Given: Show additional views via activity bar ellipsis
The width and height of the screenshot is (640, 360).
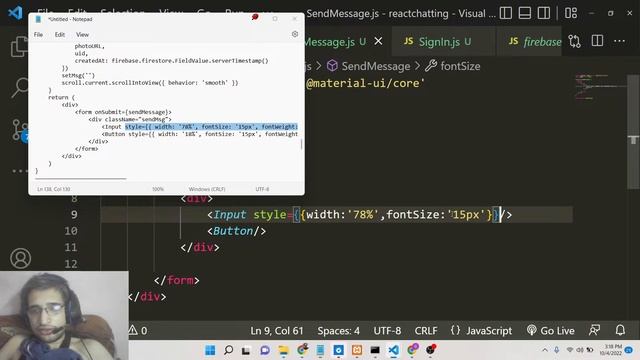Looking at the screenshot, I should 19,171.
